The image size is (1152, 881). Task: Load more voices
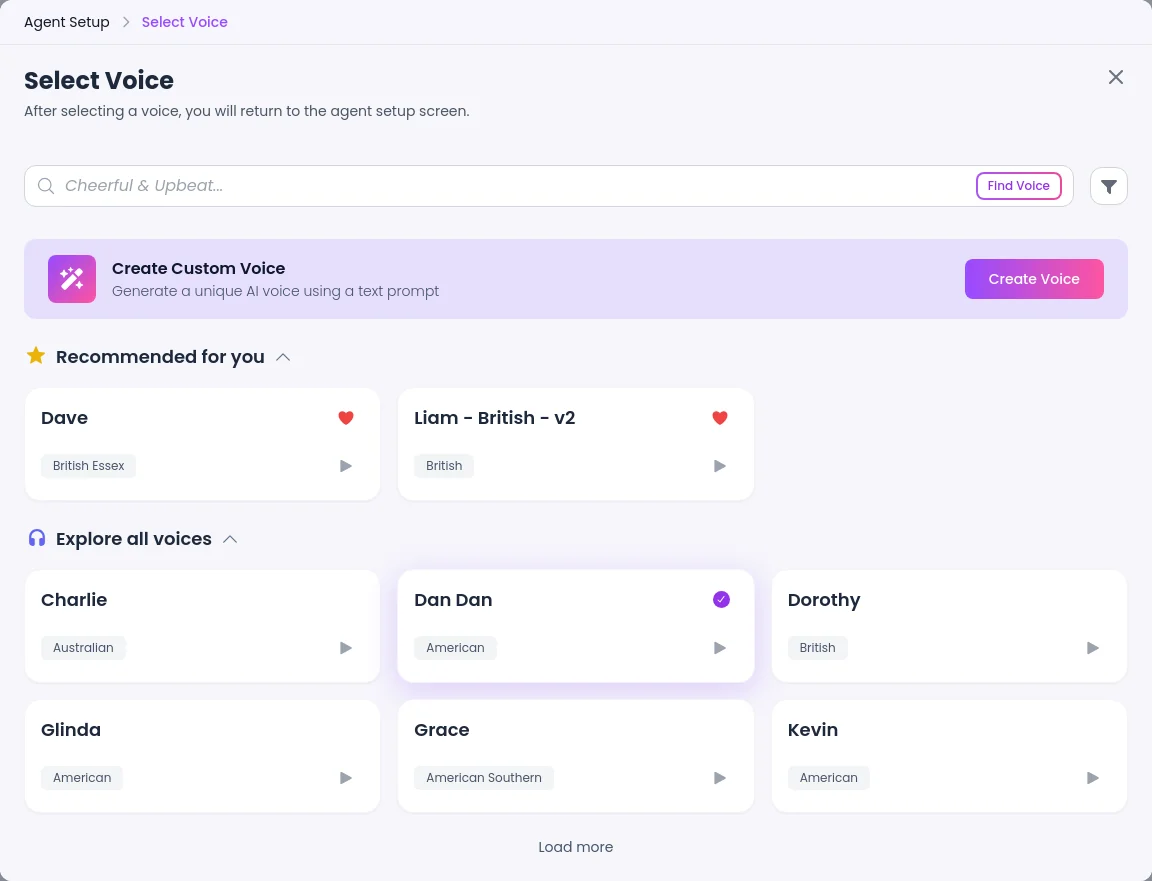576,847
